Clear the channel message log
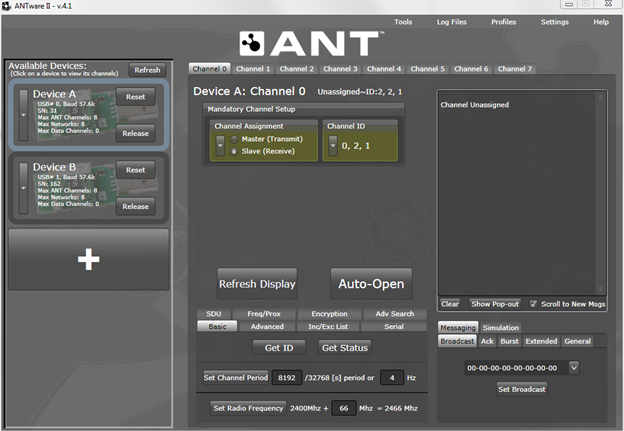624x431 pixels. 450,304
